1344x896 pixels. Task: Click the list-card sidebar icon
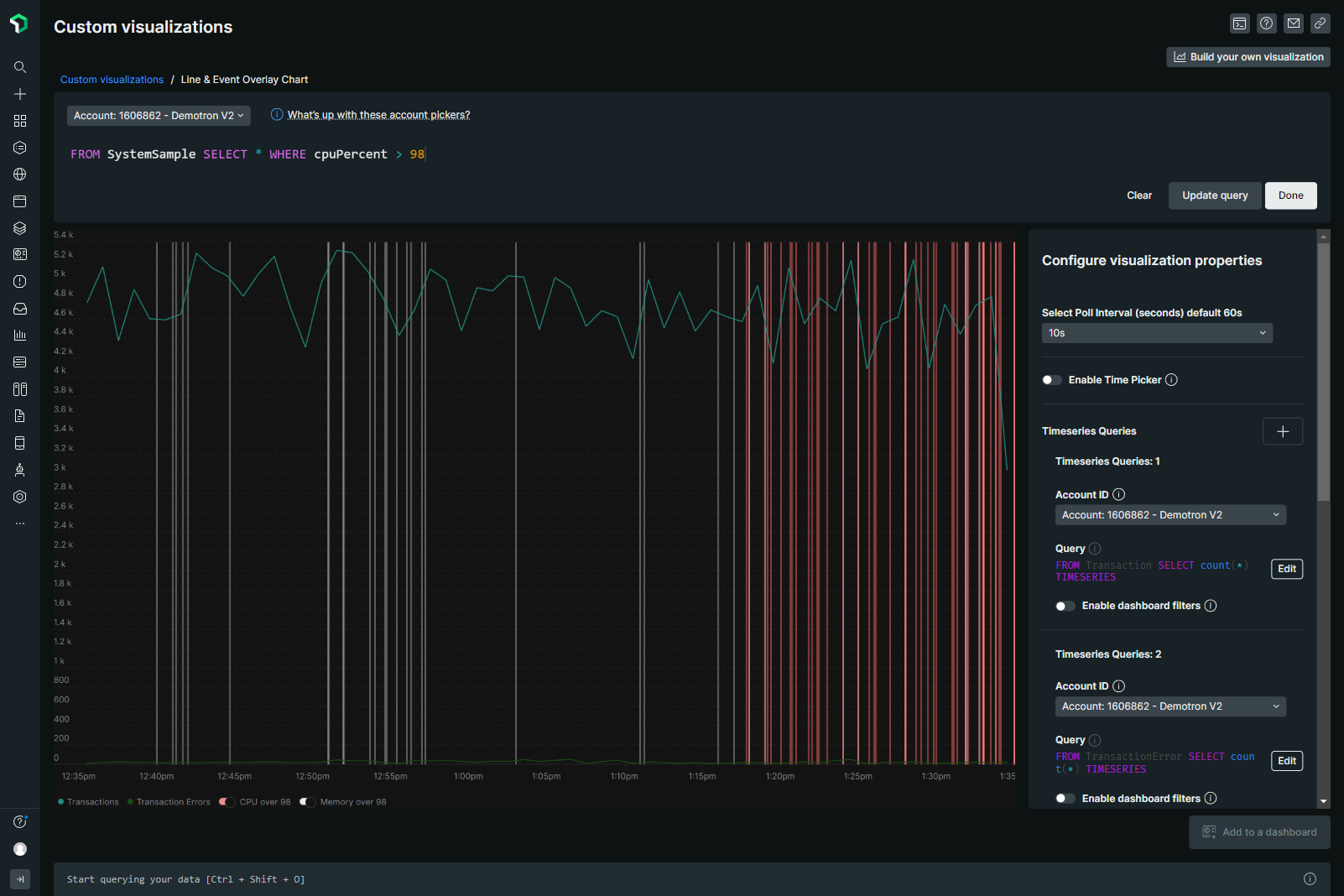tap(20, 362)
